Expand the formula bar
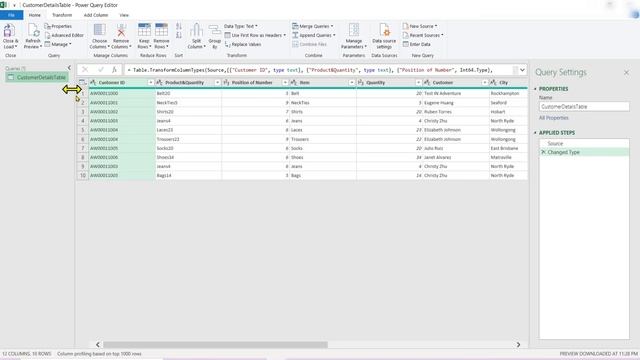 pos(522,70)
